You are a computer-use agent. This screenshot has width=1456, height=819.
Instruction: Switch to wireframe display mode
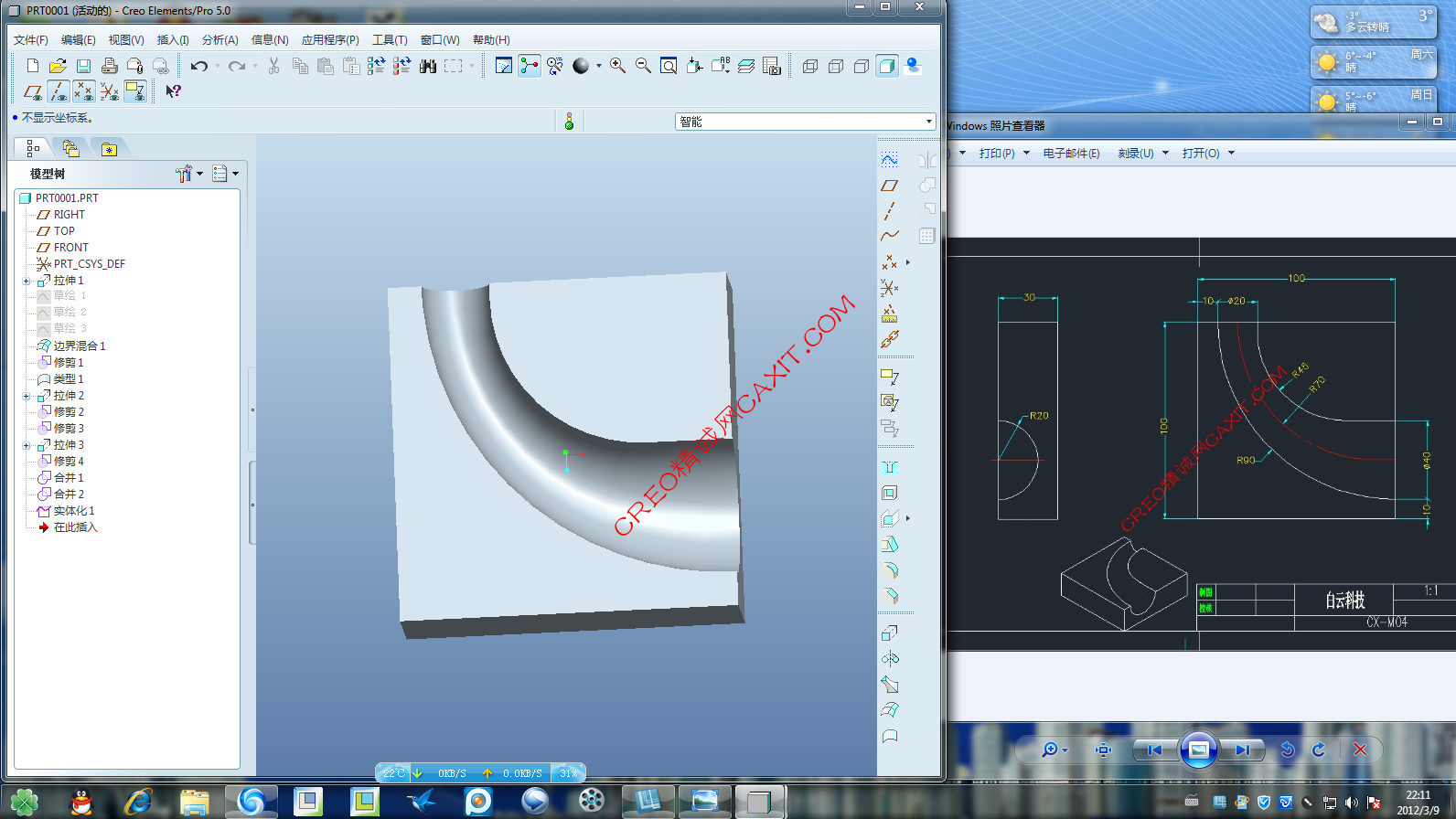[809, 66]
